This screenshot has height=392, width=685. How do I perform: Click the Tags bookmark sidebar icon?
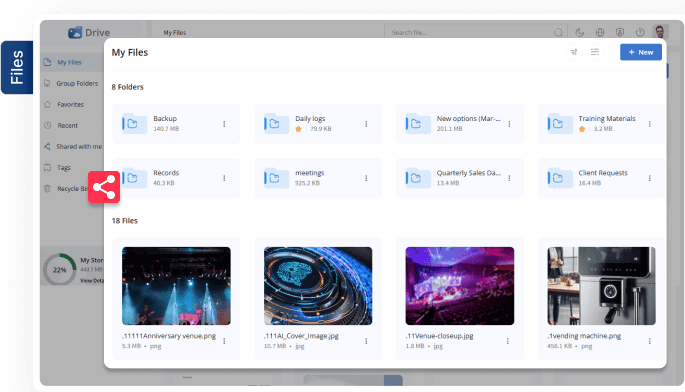tap(47, 167)
